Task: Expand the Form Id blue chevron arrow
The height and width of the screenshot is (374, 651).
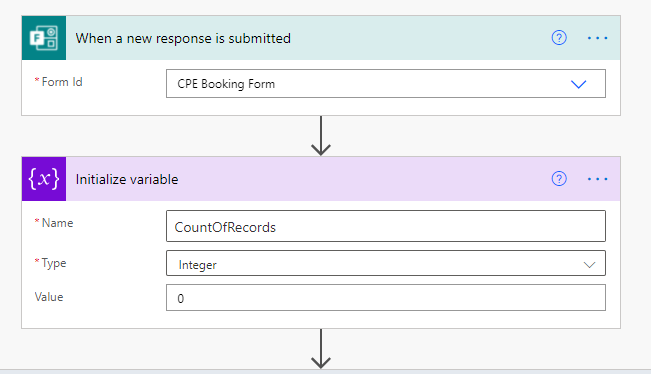Action: pyautogui.click(x=578, y=84)
